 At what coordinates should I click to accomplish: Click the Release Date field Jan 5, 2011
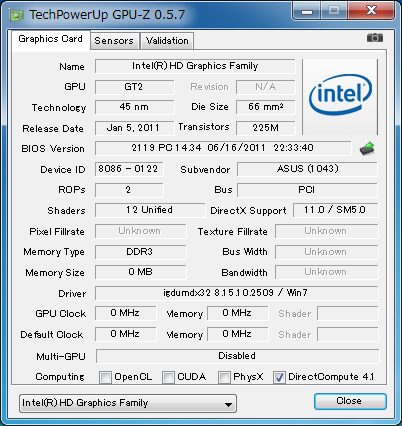(x=134, y=128)
